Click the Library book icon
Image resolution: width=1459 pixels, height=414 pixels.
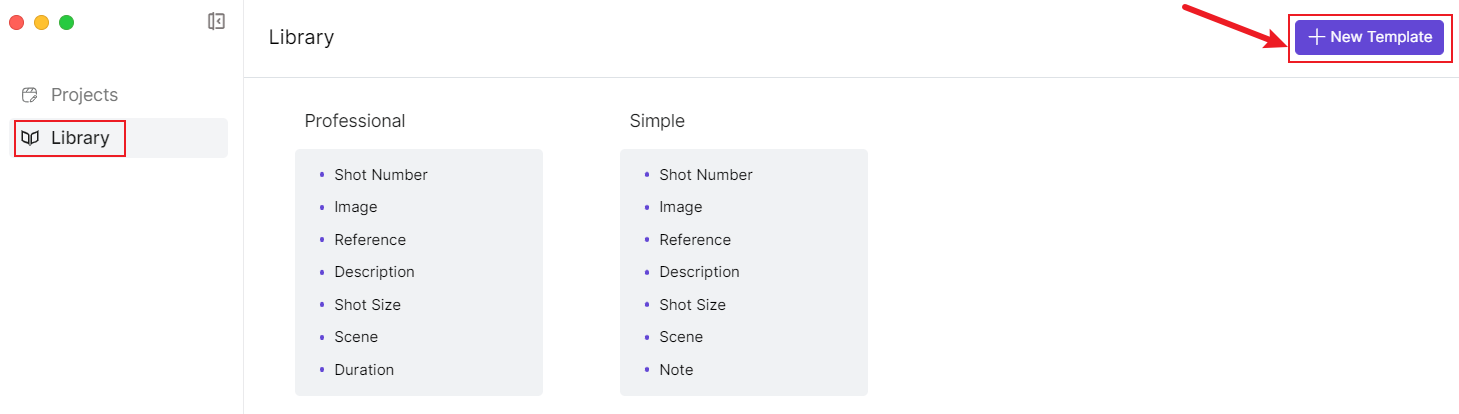pyautogui.click(x=30, y=138)
